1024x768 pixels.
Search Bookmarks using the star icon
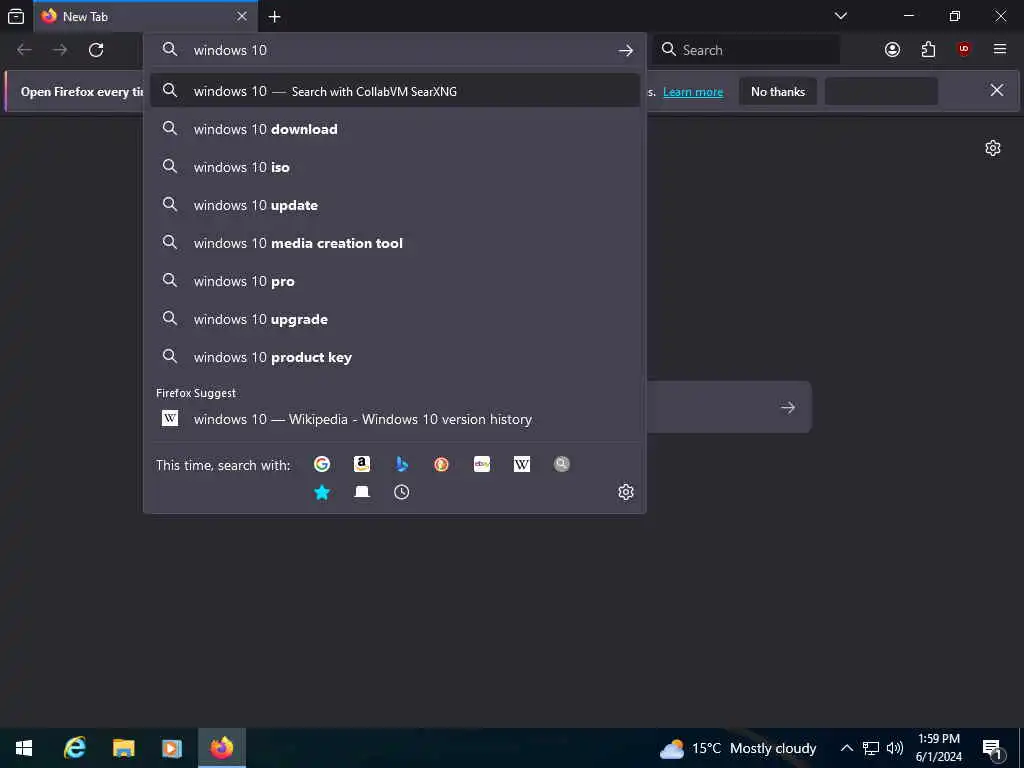pyautogui.click(x=322, y=492)
